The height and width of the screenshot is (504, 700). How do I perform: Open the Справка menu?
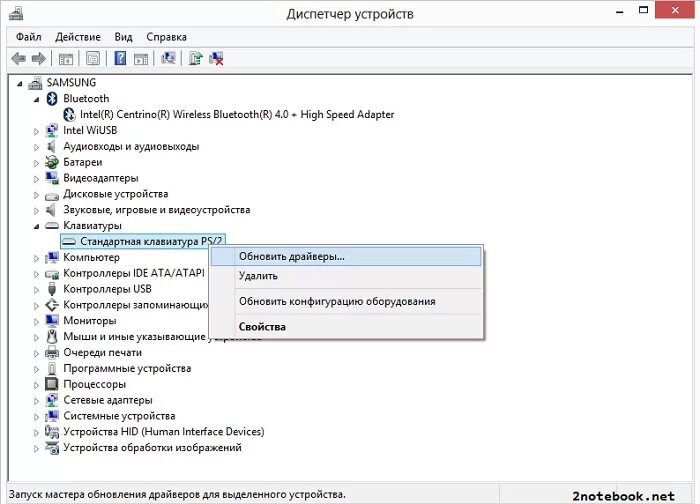click(x=167, y=37)
